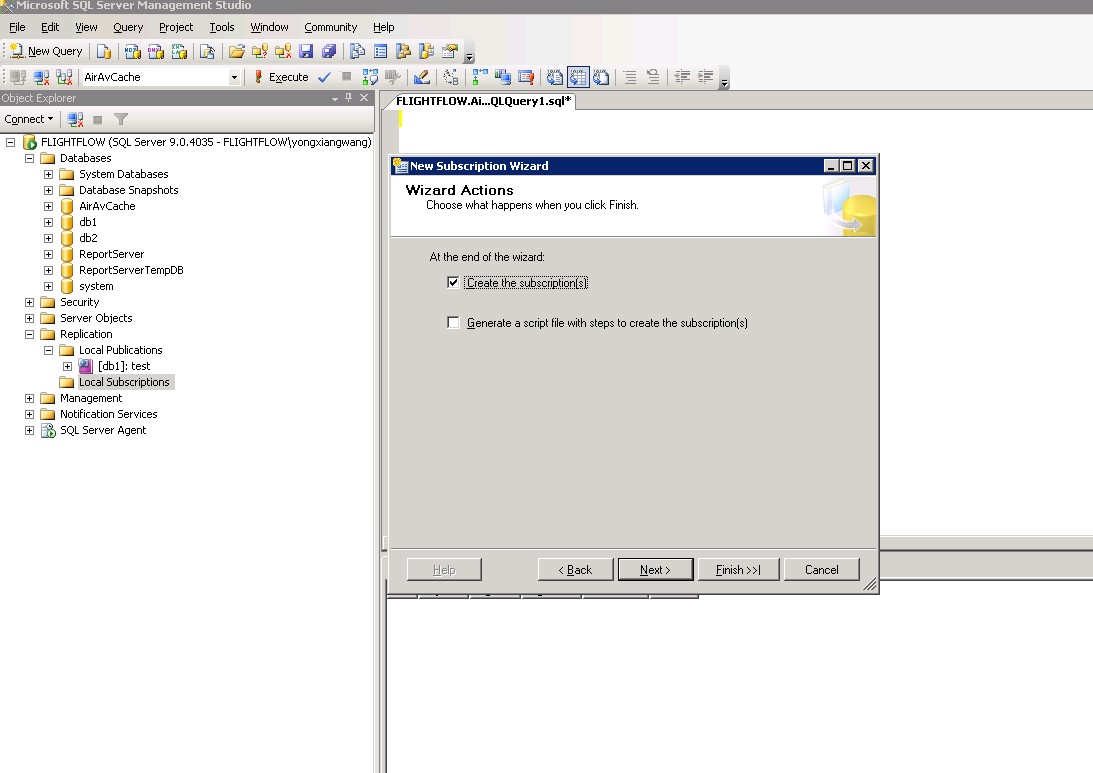Click the Parse query checkmark icon
1093x773 pixels.
coord(324,77)
